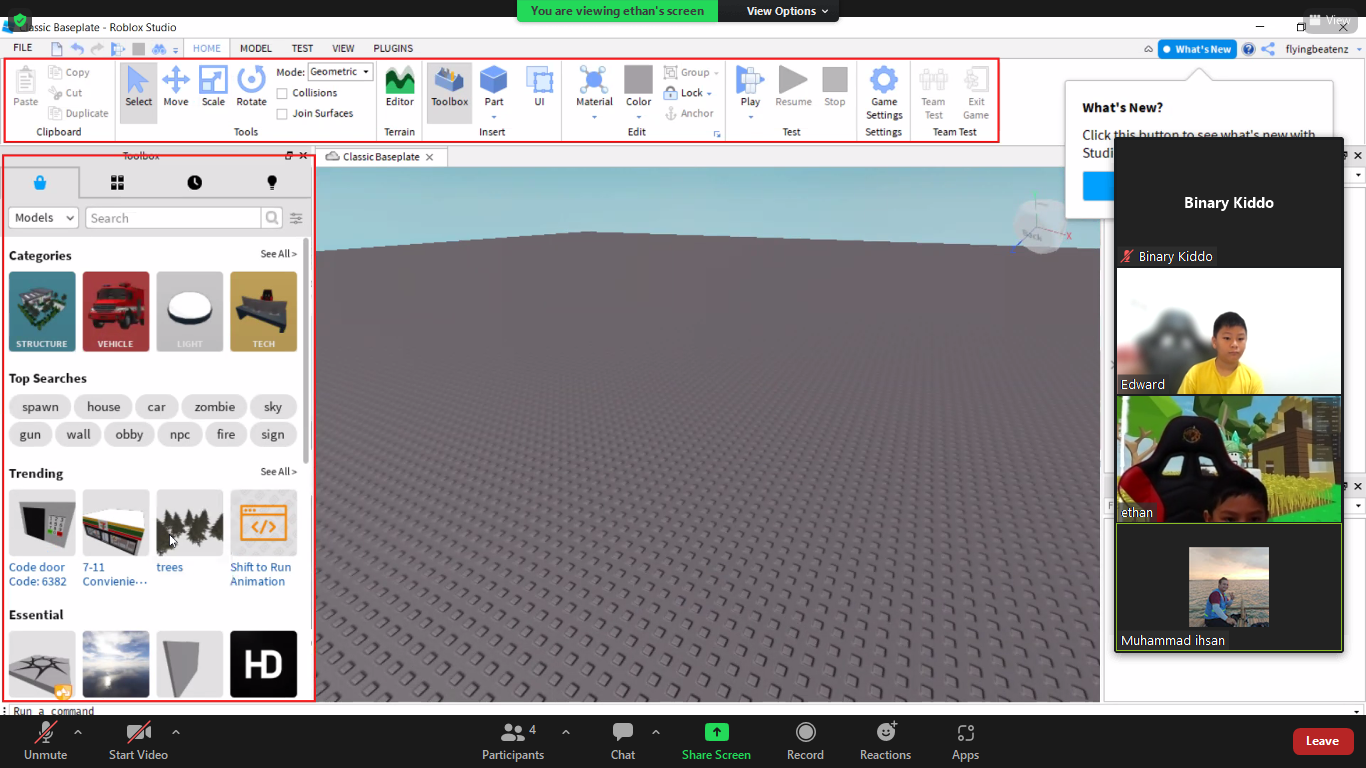Click the Anchor tool
The image size is (1366, 768).
click(690, 113)
